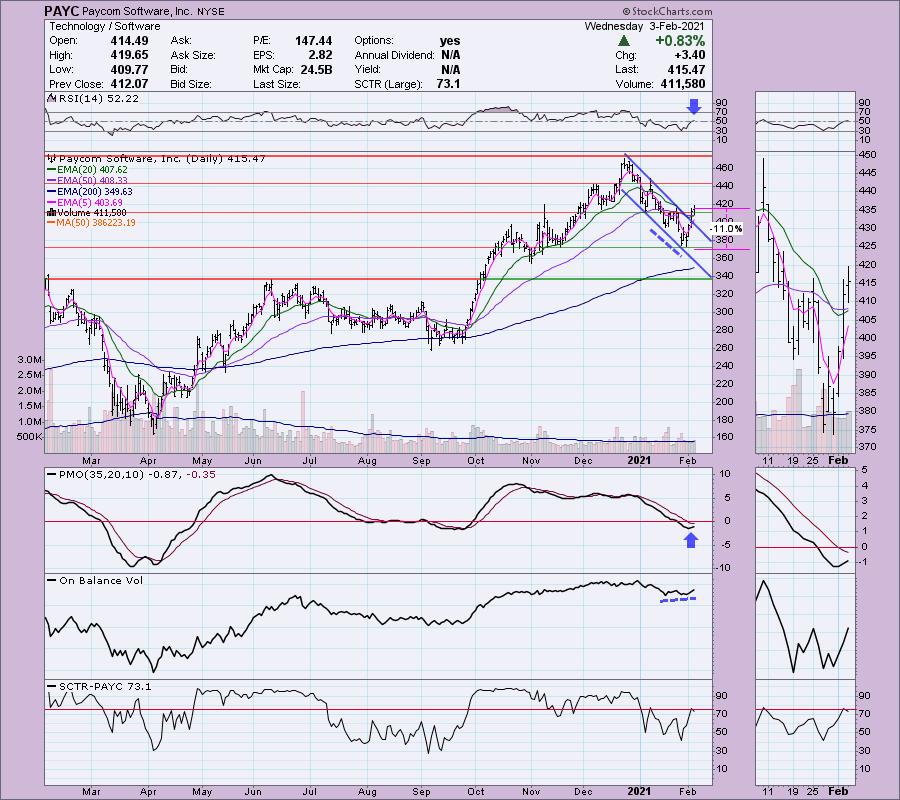Click the Prev Close value 412.07
This screenshot has height=800, width=900.
129,84
